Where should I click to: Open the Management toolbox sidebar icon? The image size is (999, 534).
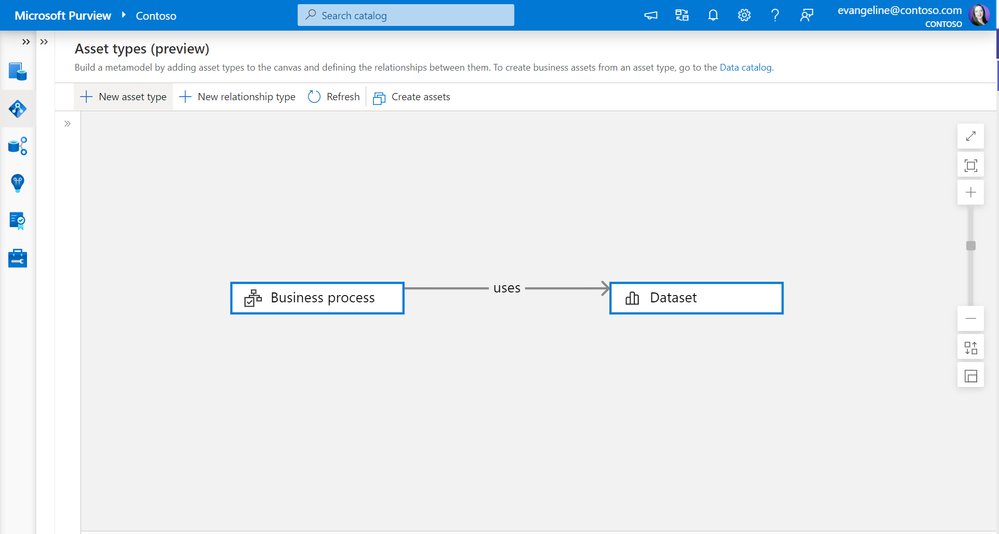click(x=17, y=258)
